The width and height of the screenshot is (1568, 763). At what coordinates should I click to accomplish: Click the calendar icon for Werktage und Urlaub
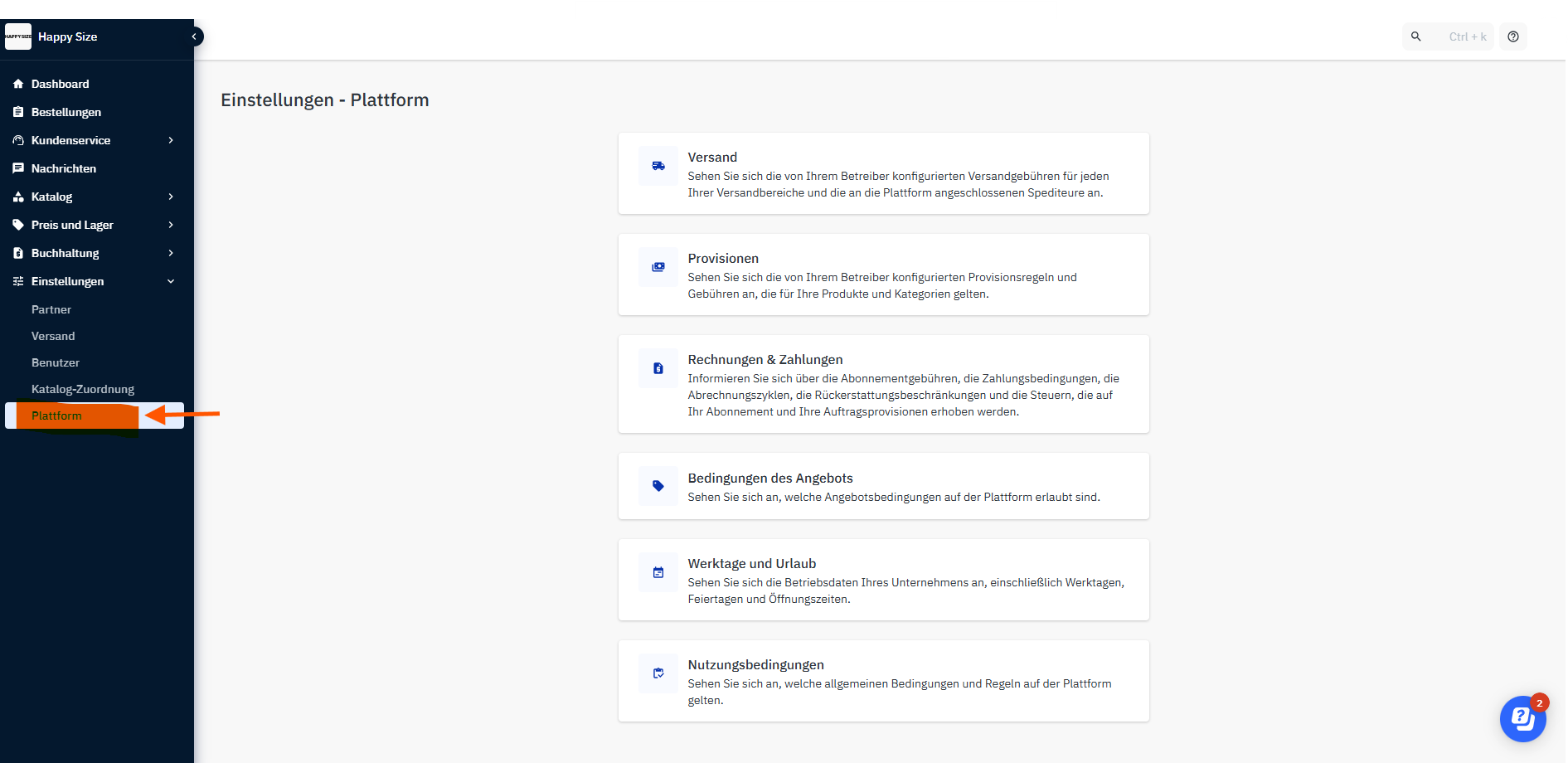pyautogui.click(x=658, y=572)
